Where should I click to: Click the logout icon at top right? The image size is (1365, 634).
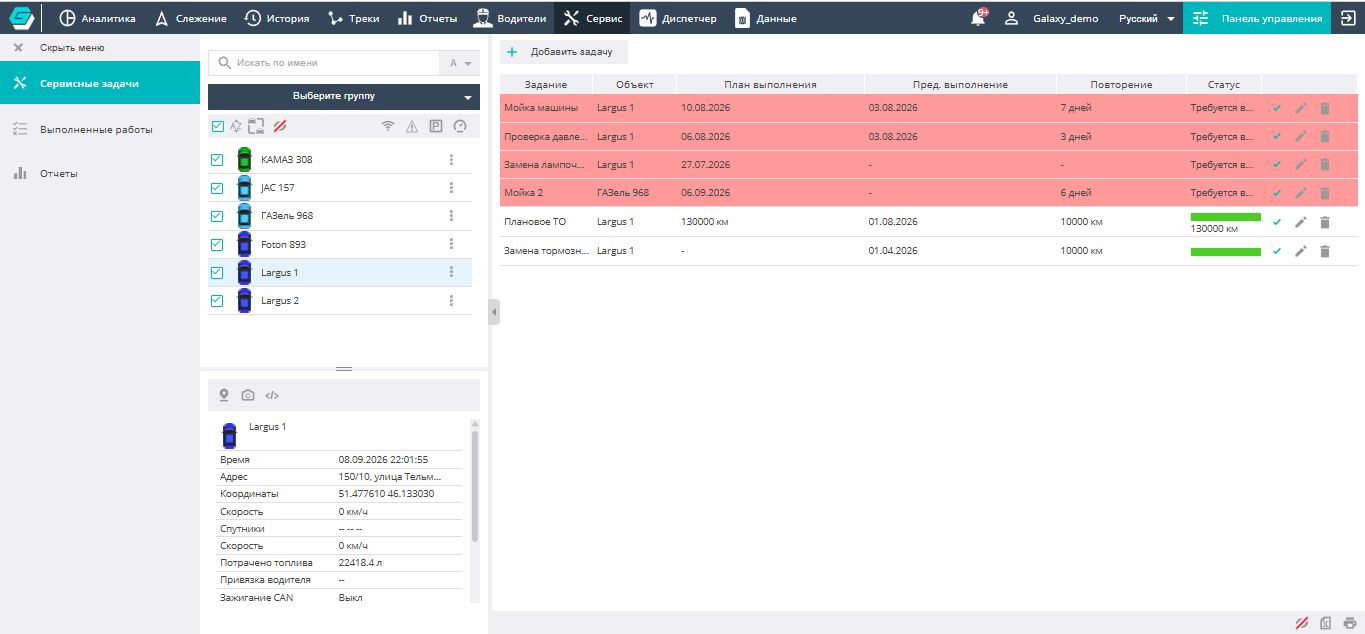[x=1347, y=18]
